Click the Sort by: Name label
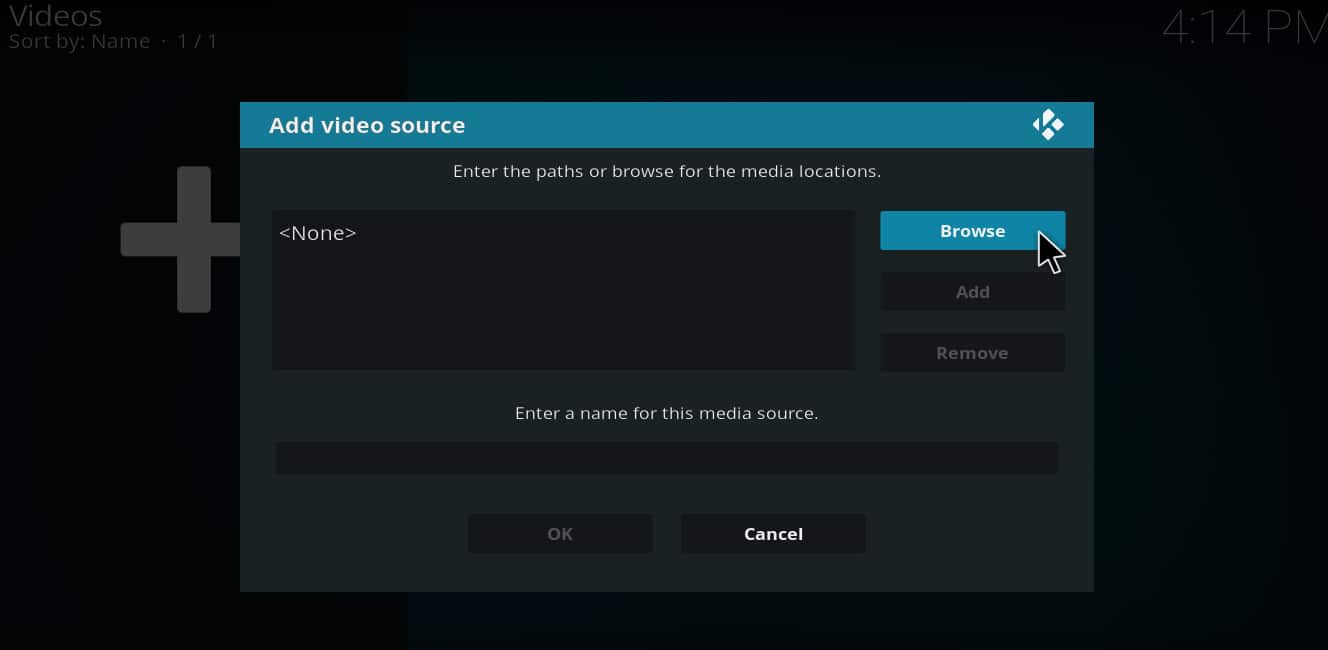The width and height of the screenshot is (1328, 650). point(79,42)
